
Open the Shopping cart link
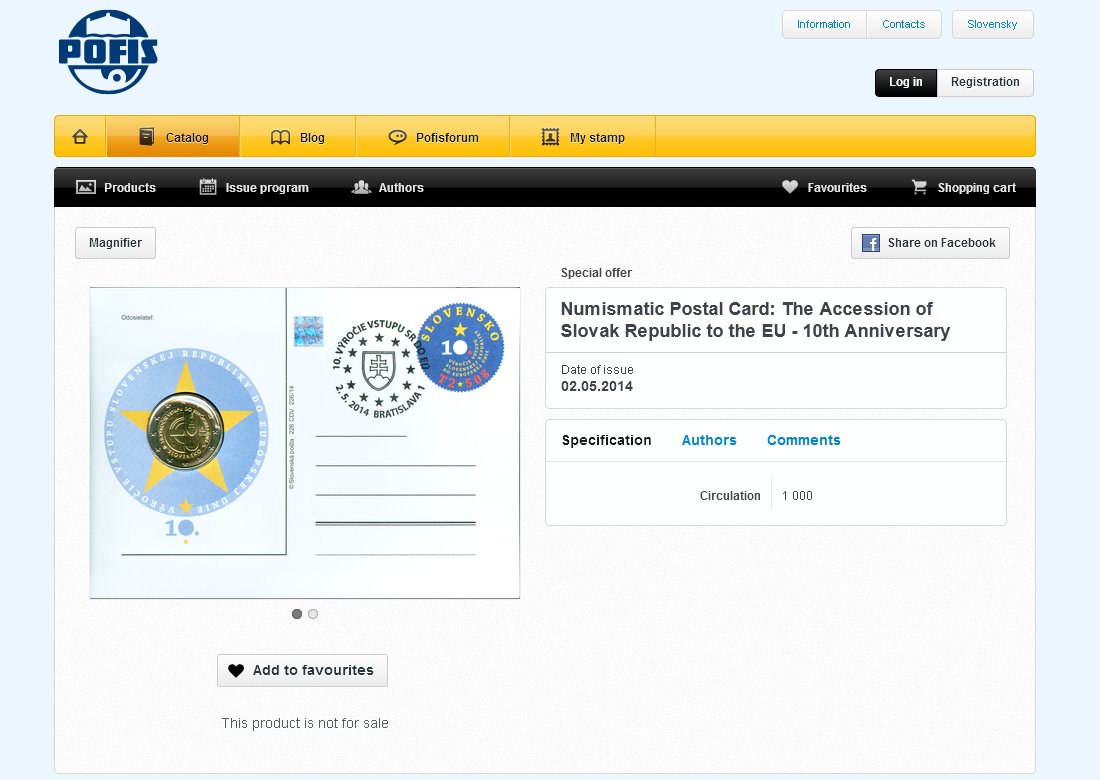pos(963,187)
